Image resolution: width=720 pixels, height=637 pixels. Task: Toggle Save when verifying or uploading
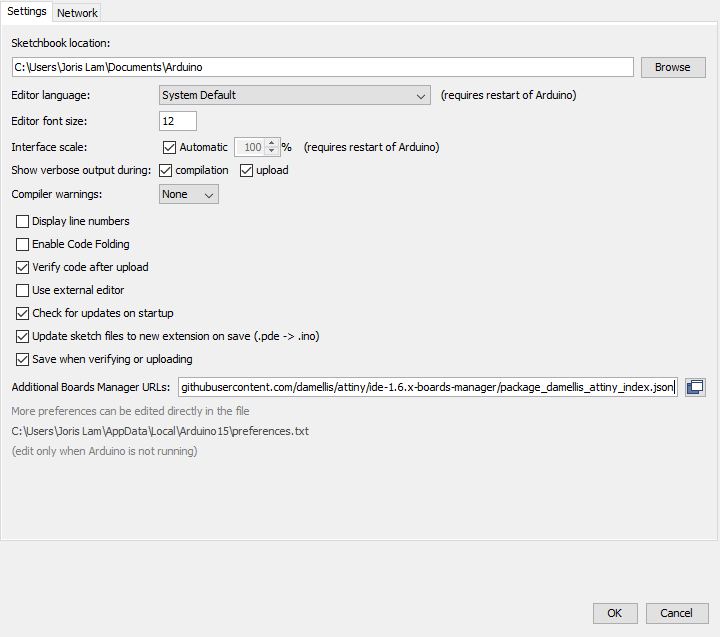coord(23,359)
